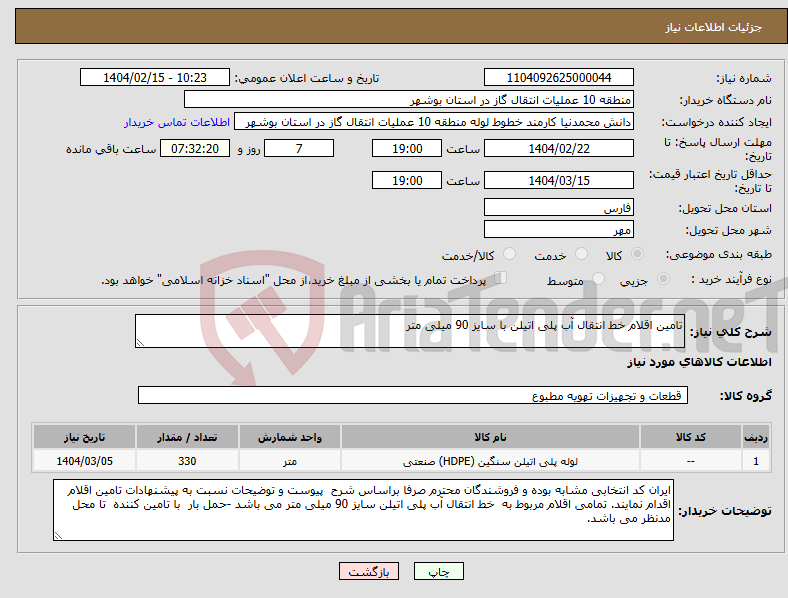Click the ایجاد کننده درخواست field
This screenshot has width=788, height=598.
pyautogui.click(x=434, y=122)
